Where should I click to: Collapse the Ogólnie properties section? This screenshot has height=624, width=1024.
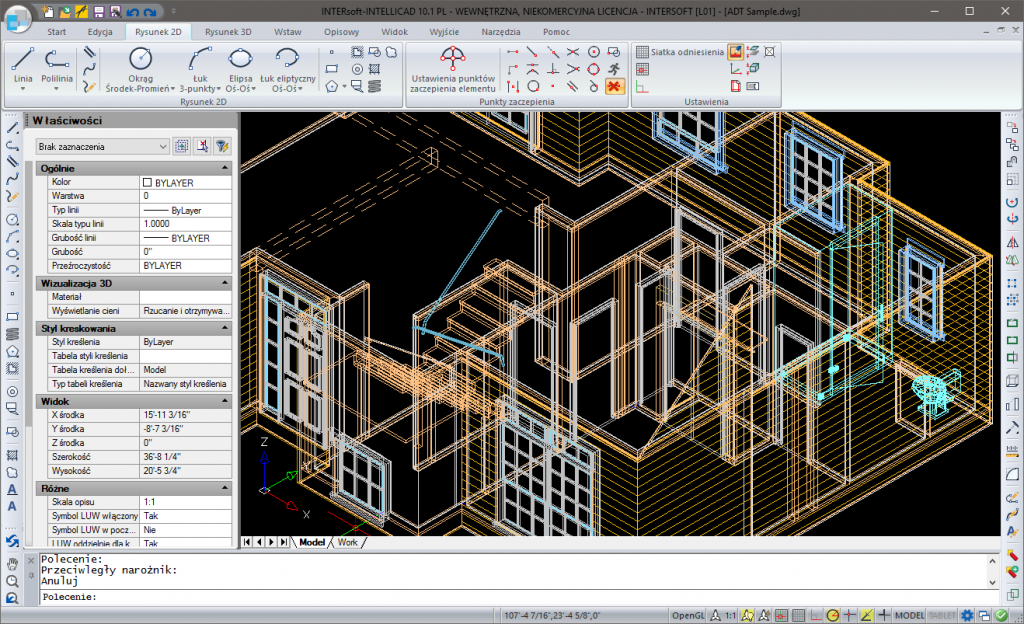tap(225, 168)
